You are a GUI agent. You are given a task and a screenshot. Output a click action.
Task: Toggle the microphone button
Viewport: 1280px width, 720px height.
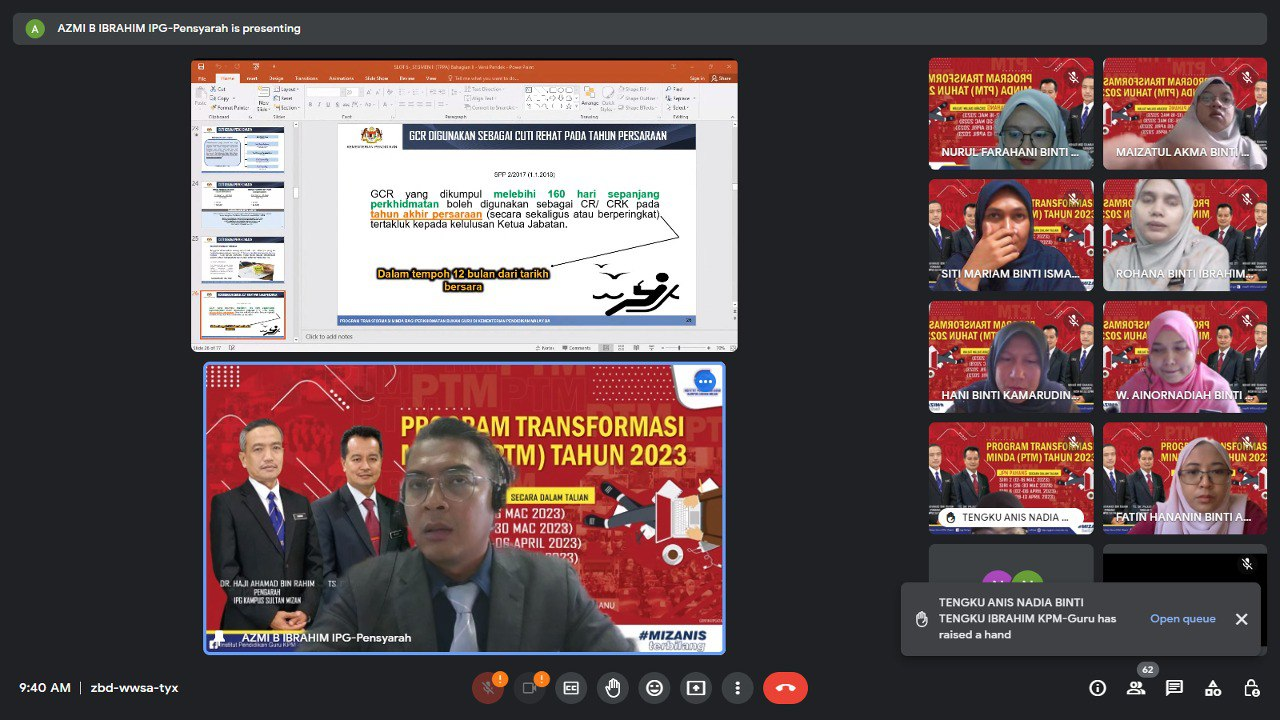[488, 688]
